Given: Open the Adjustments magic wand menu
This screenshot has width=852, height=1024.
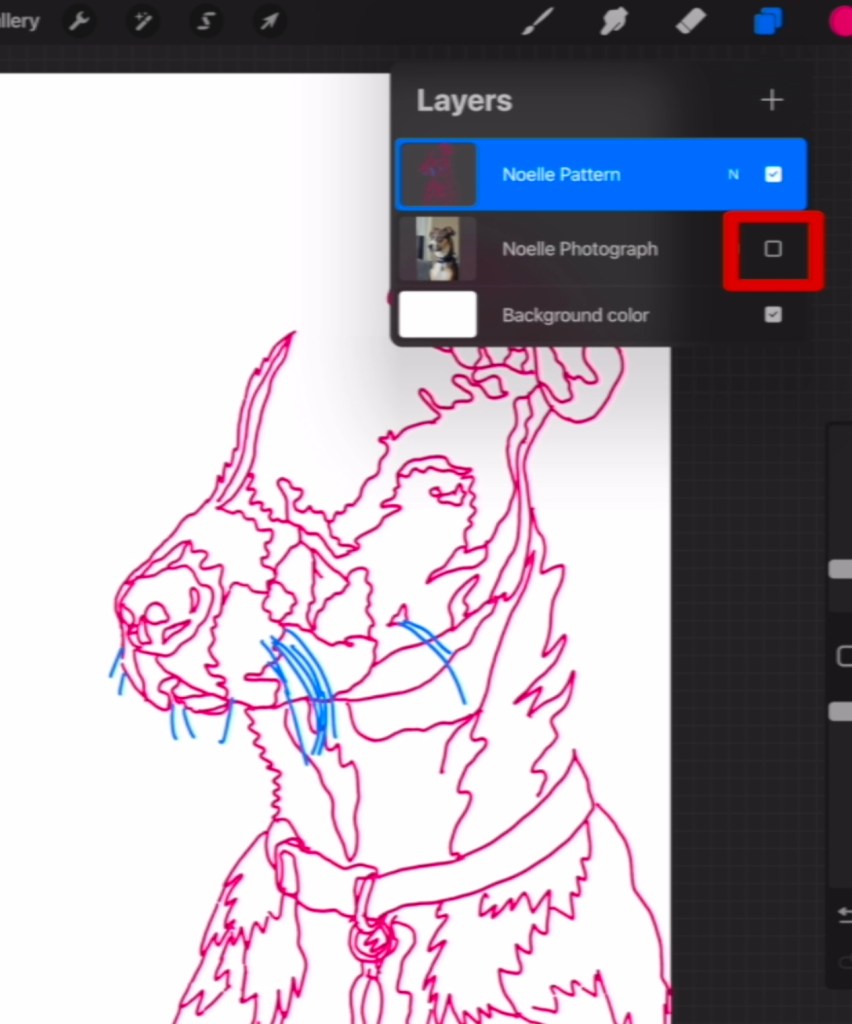Looking at the screenshot, I should pyautogui.click(x=142, y=21).
